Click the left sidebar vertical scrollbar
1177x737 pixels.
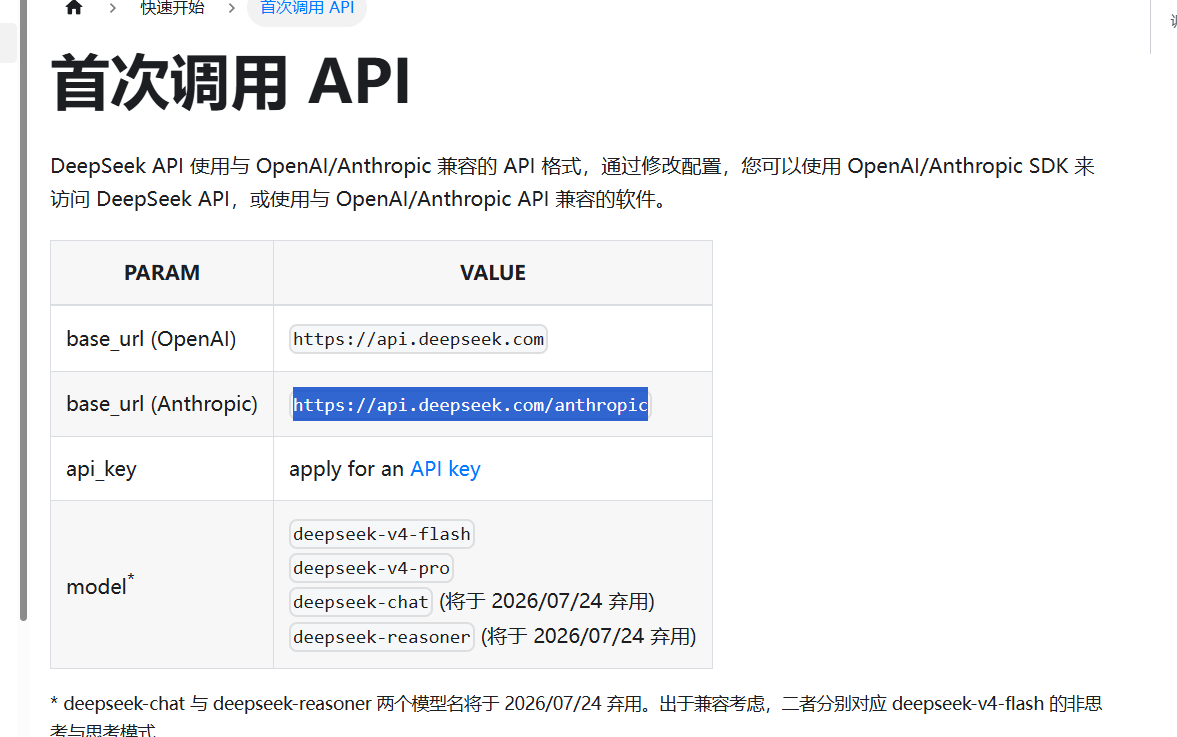pos(23,310)
